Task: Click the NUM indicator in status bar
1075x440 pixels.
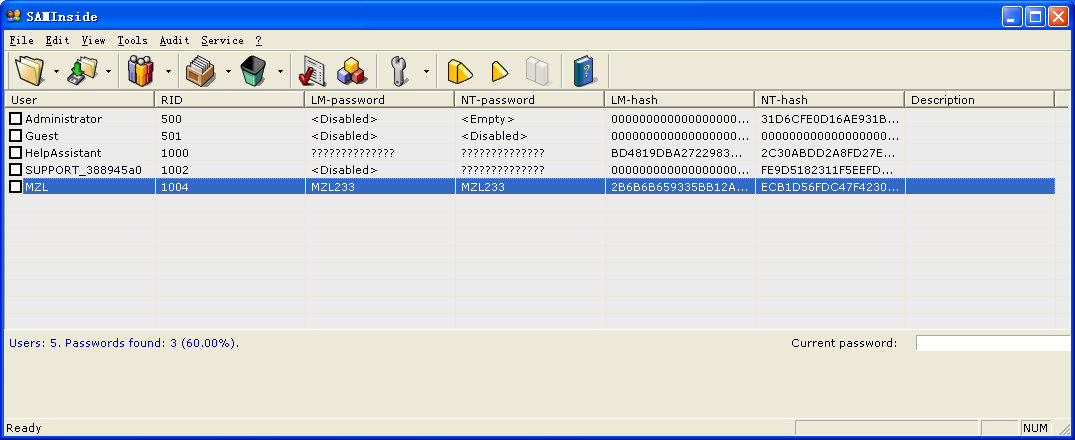Action: [1035, 428]
